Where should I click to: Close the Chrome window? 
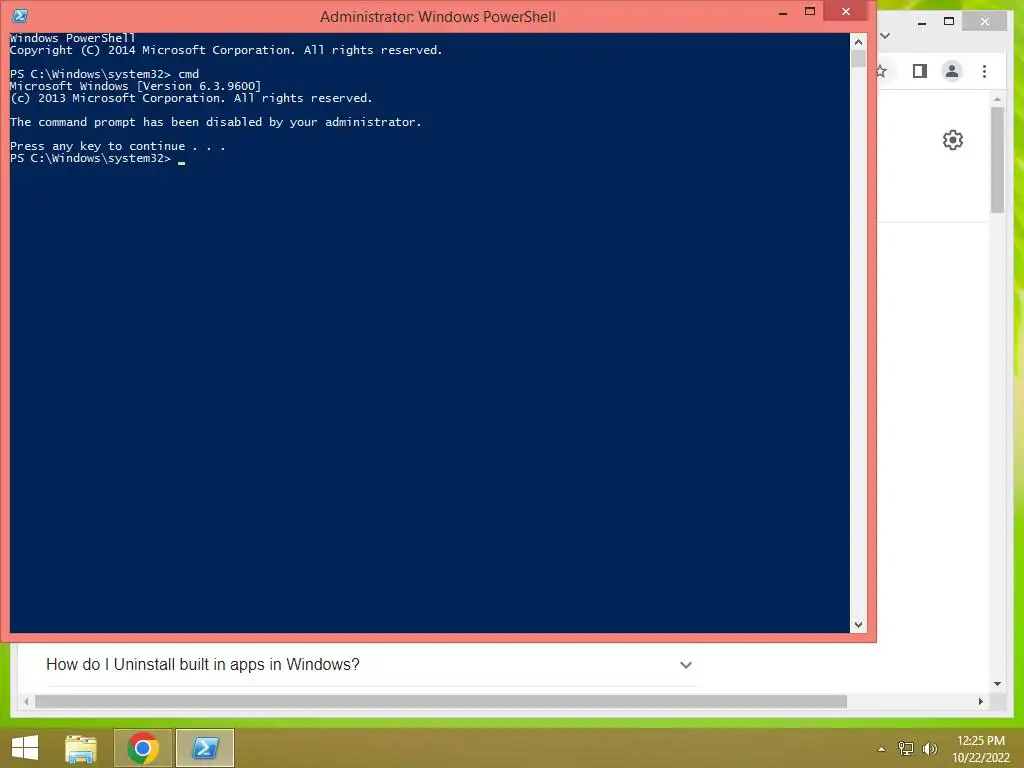pos(985,22)
